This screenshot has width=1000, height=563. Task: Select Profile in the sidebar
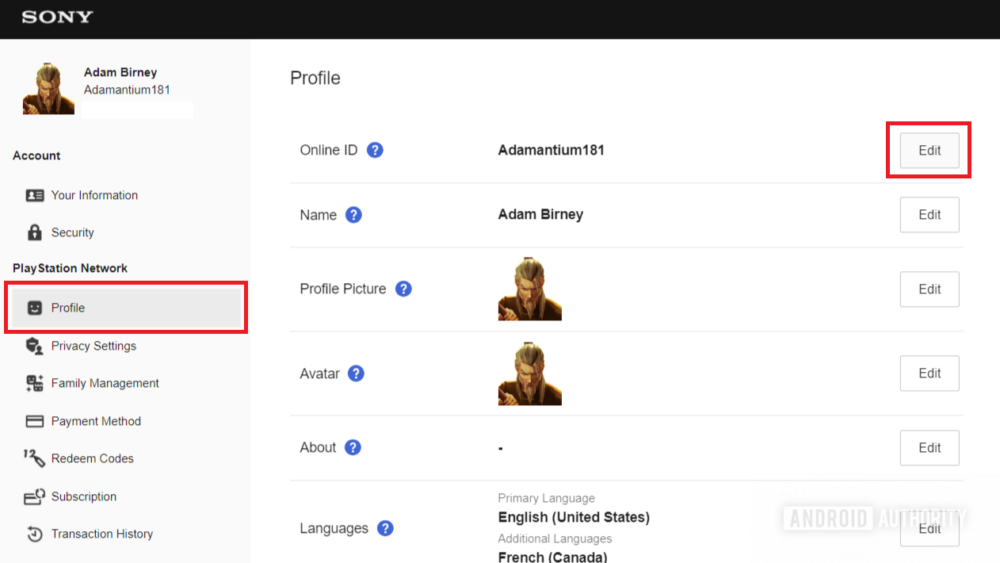(68, 308)
